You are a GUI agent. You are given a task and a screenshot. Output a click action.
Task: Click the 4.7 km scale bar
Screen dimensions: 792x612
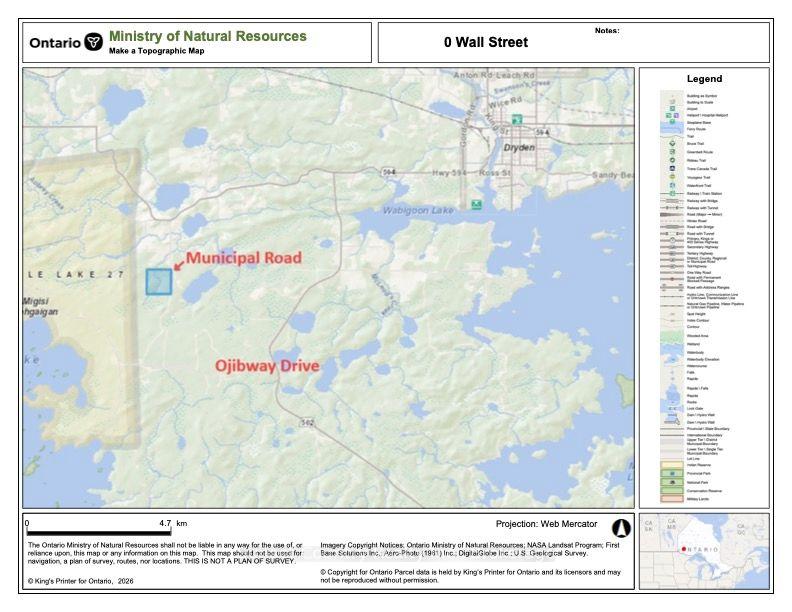pyautogui.click(x=98, y=532)
